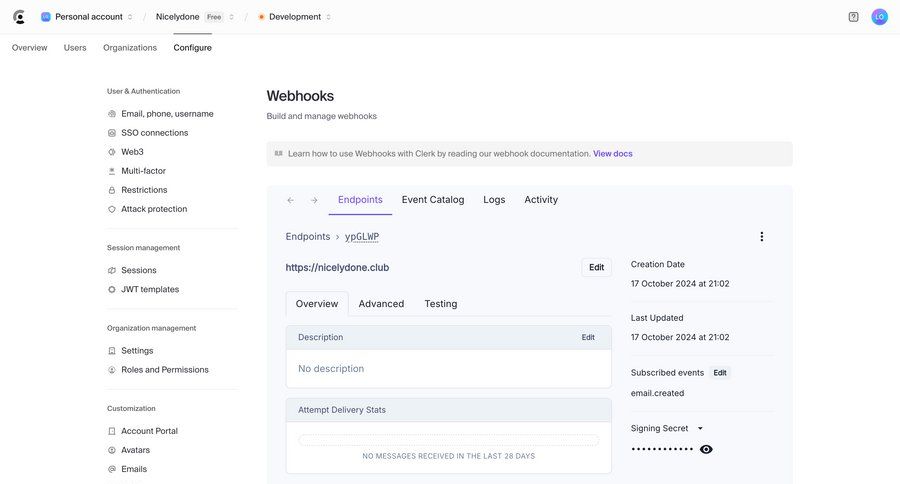The width and height of the screenshot is (900, 484).
Task: Open Email, phone, username settings
Action: [167, 114]
